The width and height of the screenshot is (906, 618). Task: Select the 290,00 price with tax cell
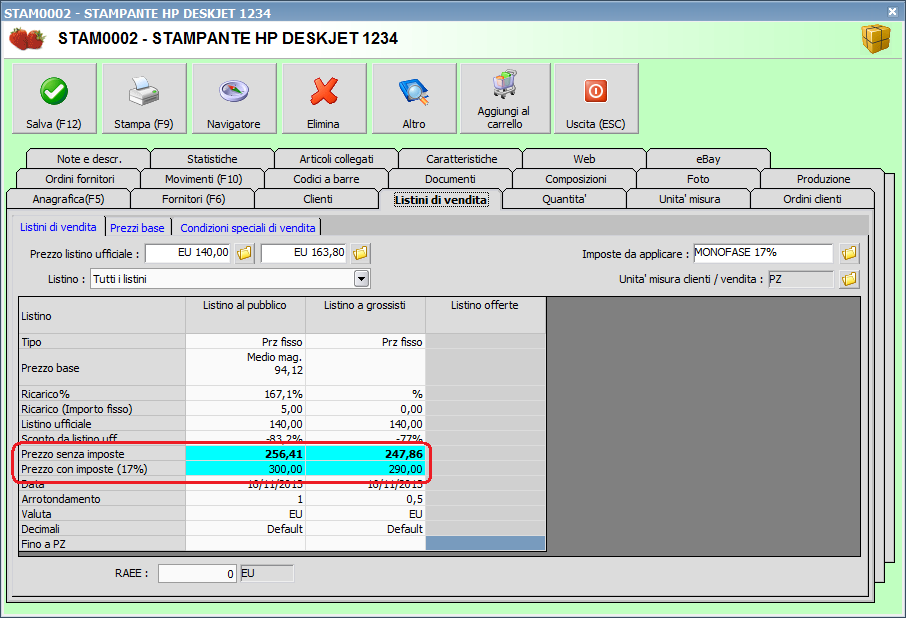point(365,469)
